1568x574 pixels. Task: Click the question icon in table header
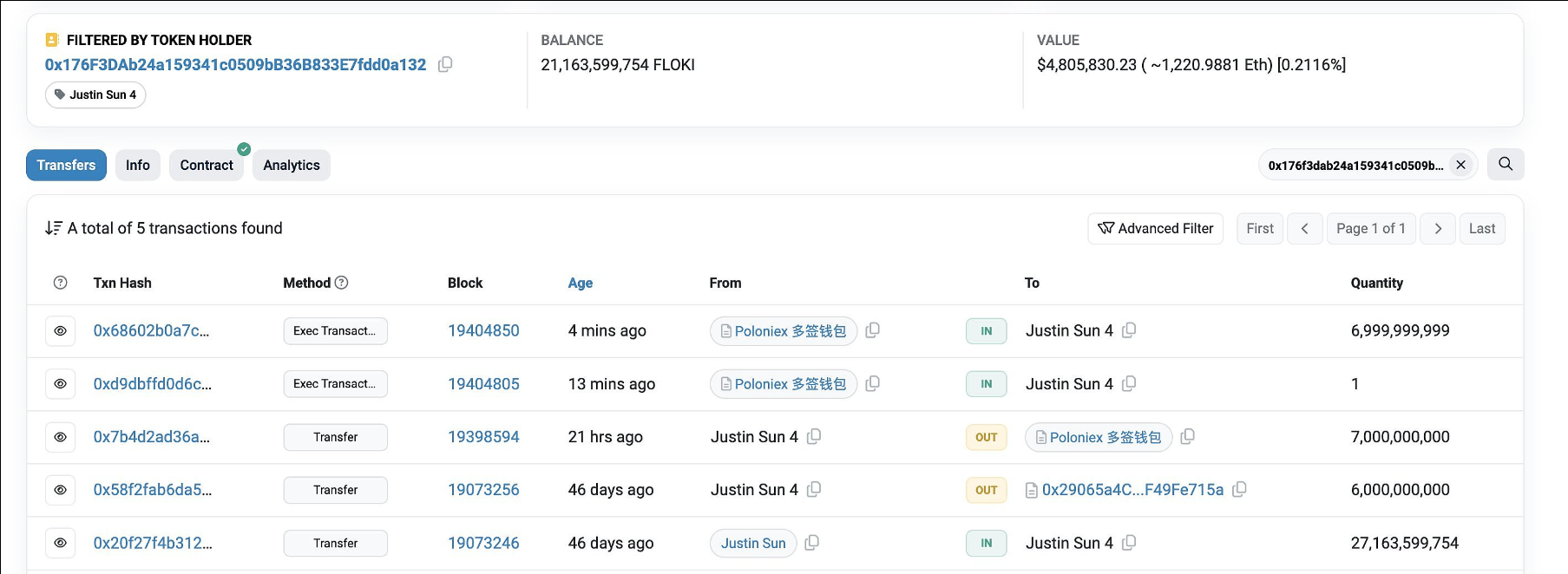60,283
